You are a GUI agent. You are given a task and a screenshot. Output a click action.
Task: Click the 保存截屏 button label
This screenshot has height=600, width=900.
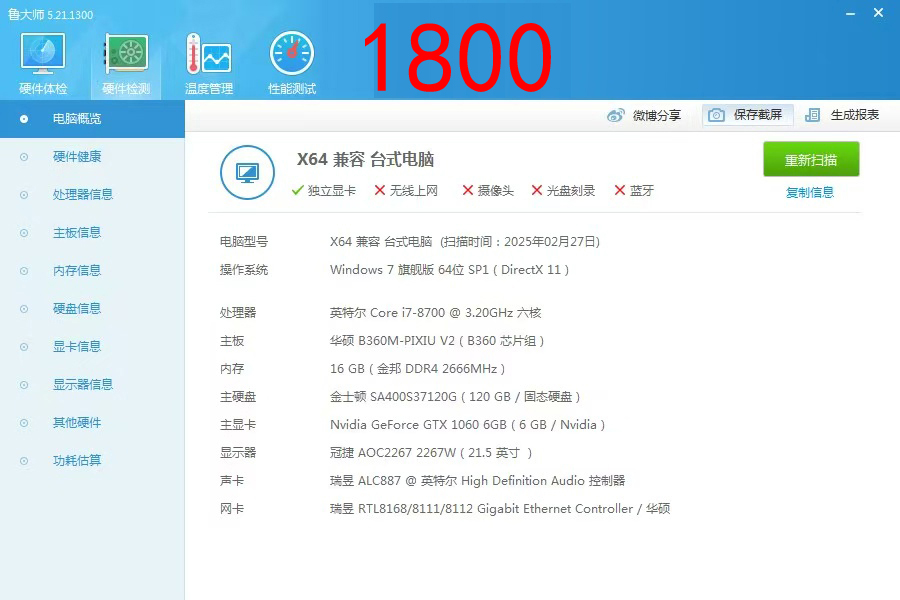[x=757, y=115]
